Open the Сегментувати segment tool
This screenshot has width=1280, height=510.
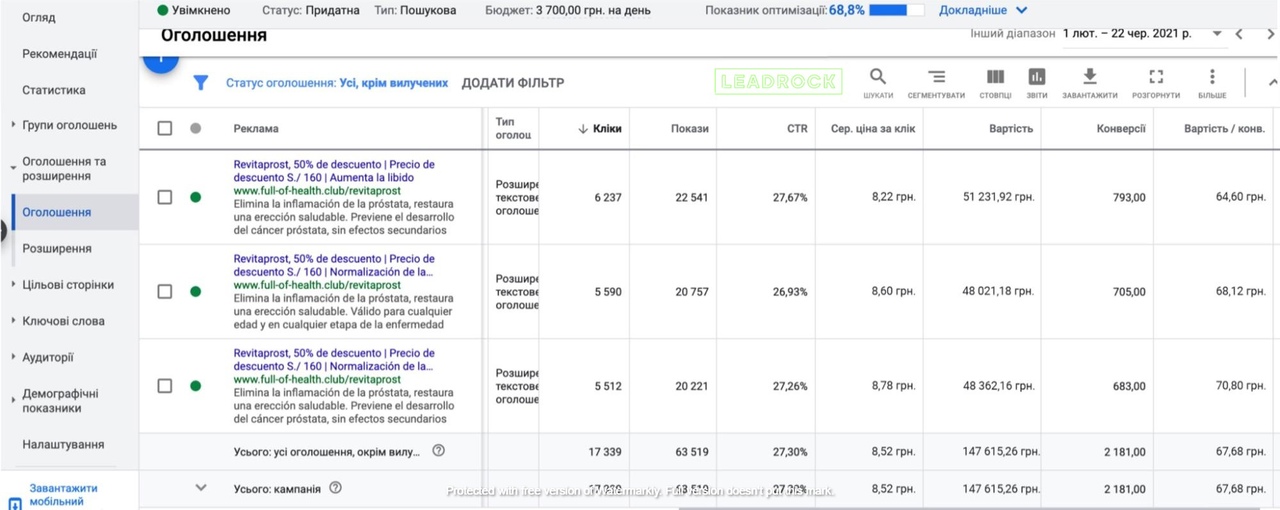click(936, 83)
